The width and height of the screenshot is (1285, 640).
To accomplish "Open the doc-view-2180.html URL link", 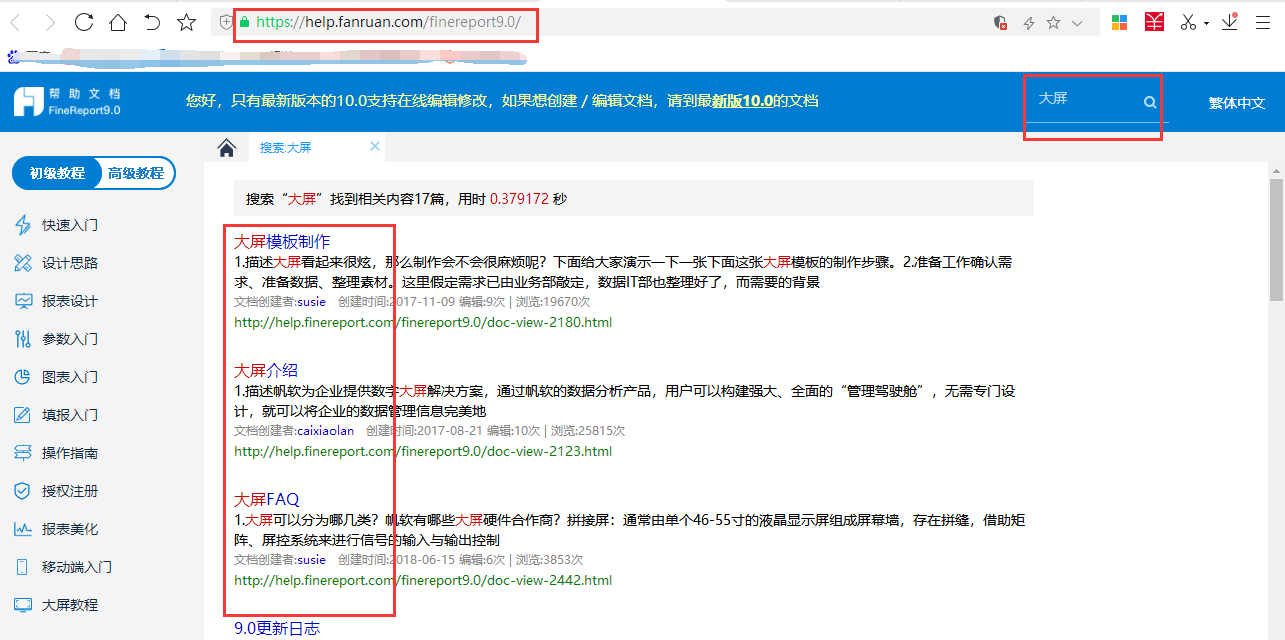I will [423, 322].
